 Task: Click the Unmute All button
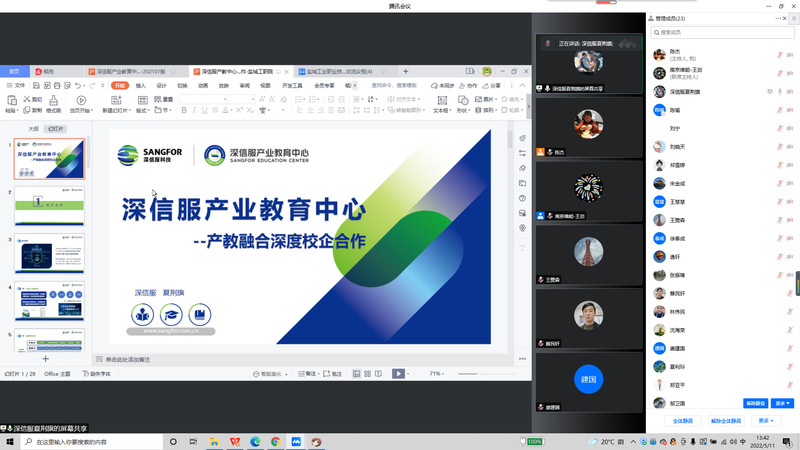click(726, 421)
